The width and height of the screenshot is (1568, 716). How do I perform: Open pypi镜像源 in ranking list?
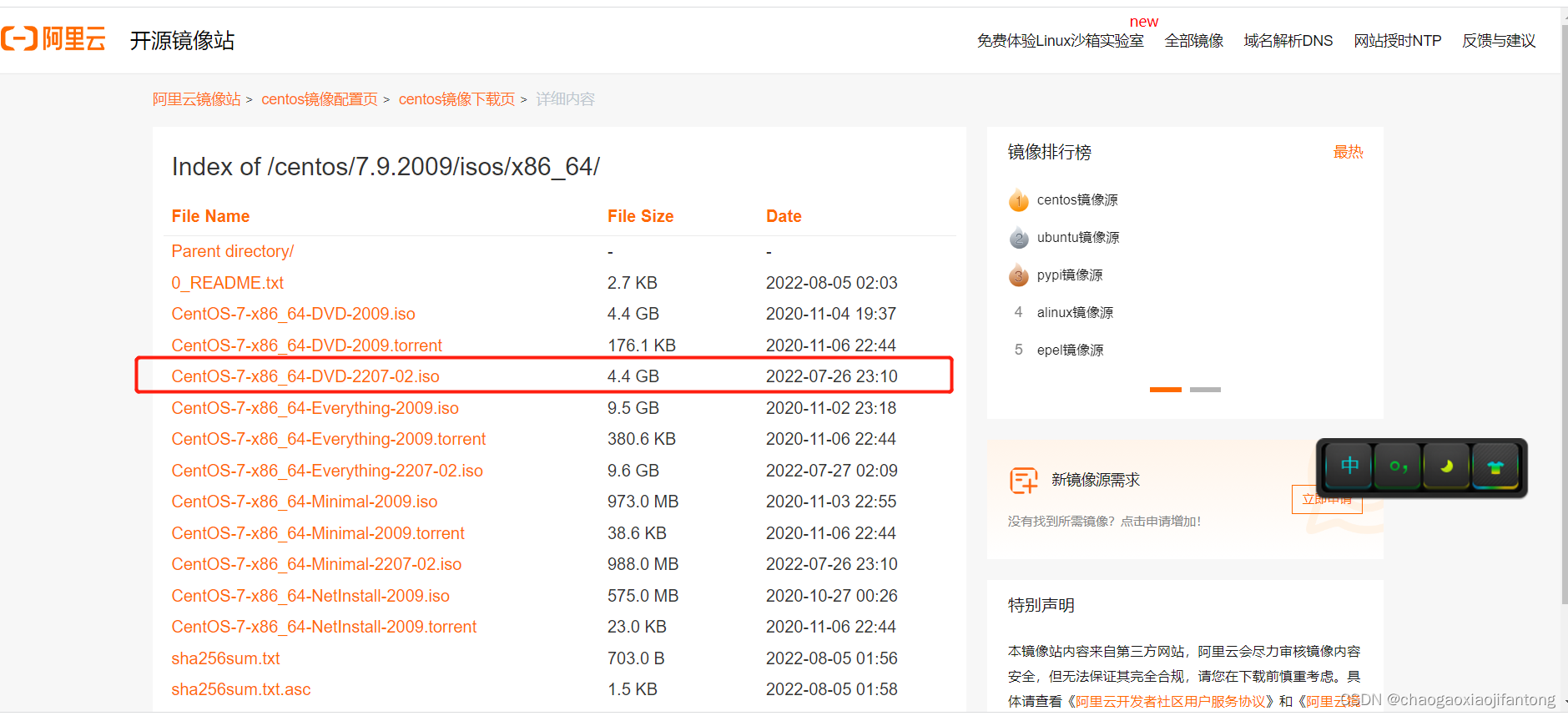coord(1070,275)
